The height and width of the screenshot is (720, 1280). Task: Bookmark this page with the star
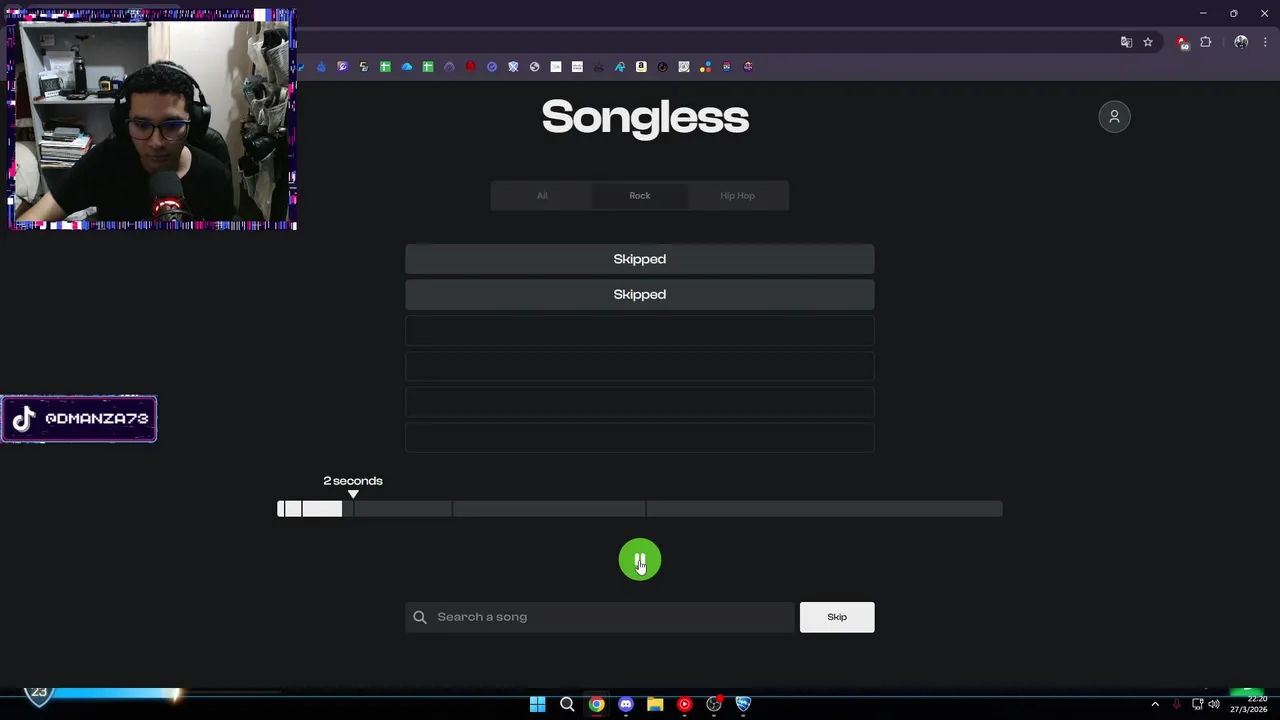1148,42
